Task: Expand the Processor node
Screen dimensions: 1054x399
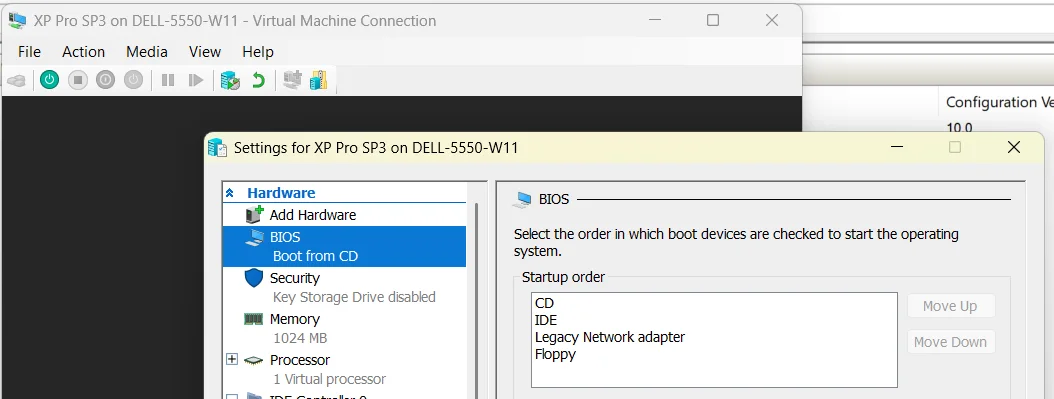Action: (x=232, y=359)
